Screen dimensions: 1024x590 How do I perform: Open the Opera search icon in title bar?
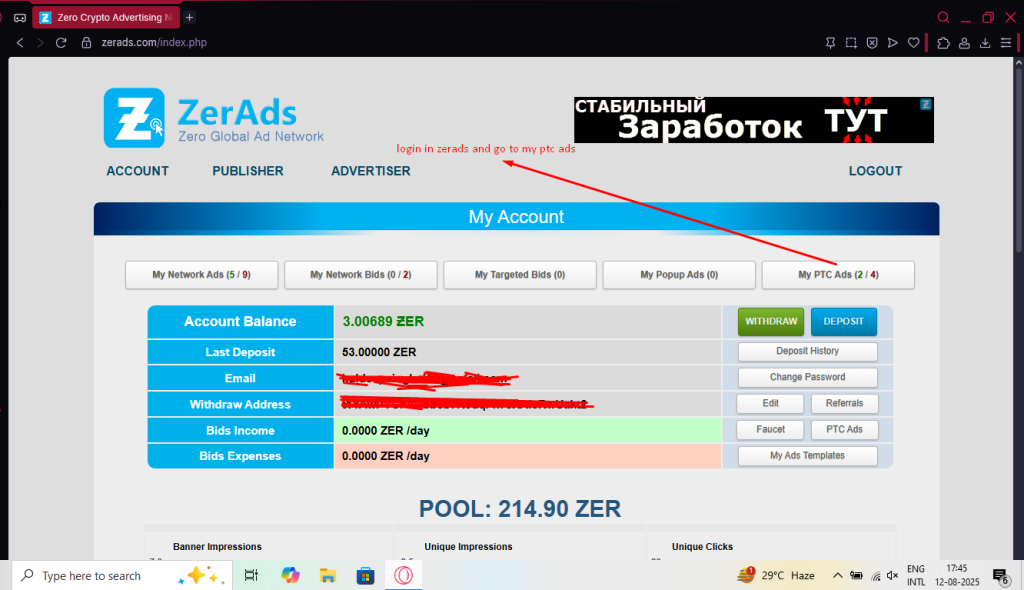coord(943,17)
